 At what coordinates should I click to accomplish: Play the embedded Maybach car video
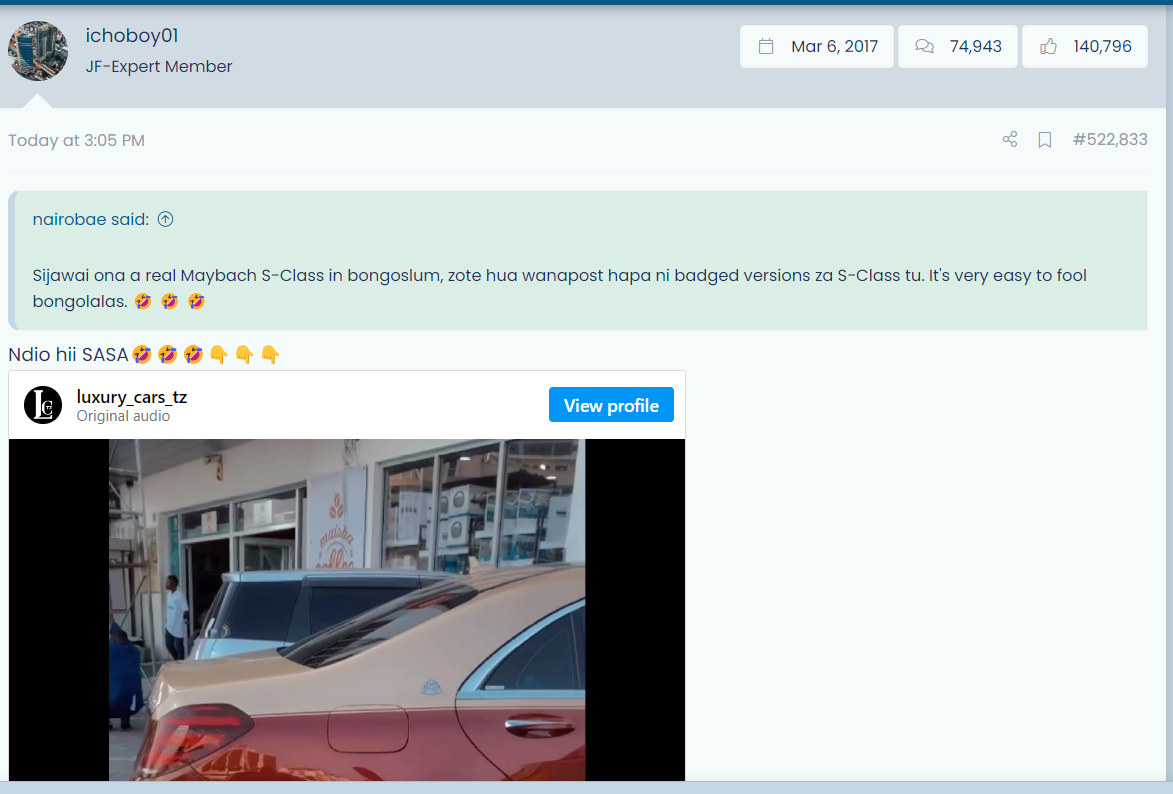click(347, 610)
